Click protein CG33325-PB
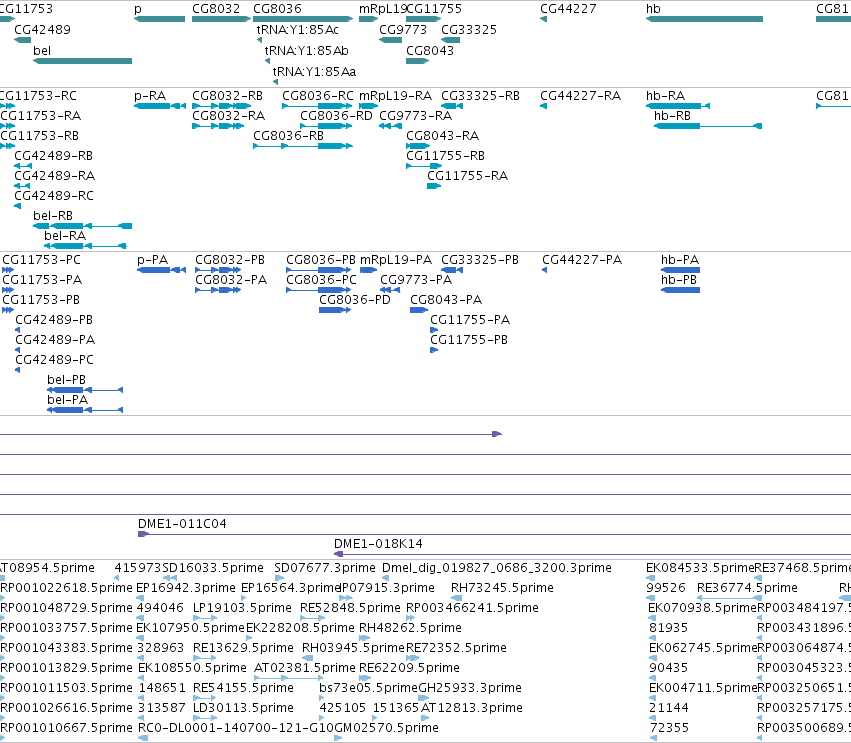 (x=480, y=260)
